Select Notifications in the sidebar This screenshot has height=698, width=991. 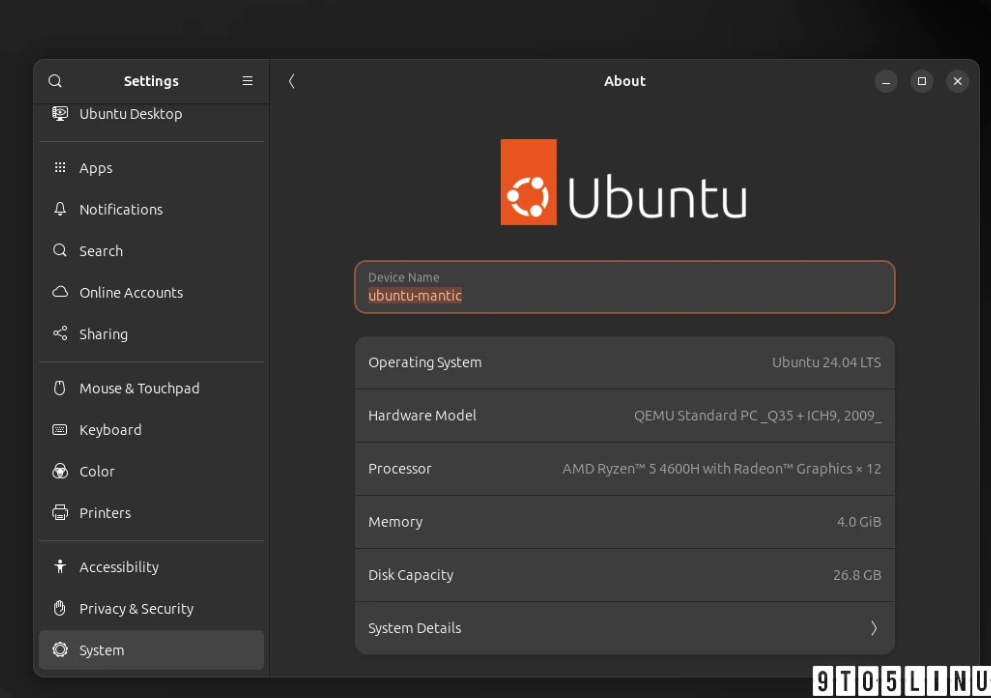pyautogui.click(x=151, y=209)
